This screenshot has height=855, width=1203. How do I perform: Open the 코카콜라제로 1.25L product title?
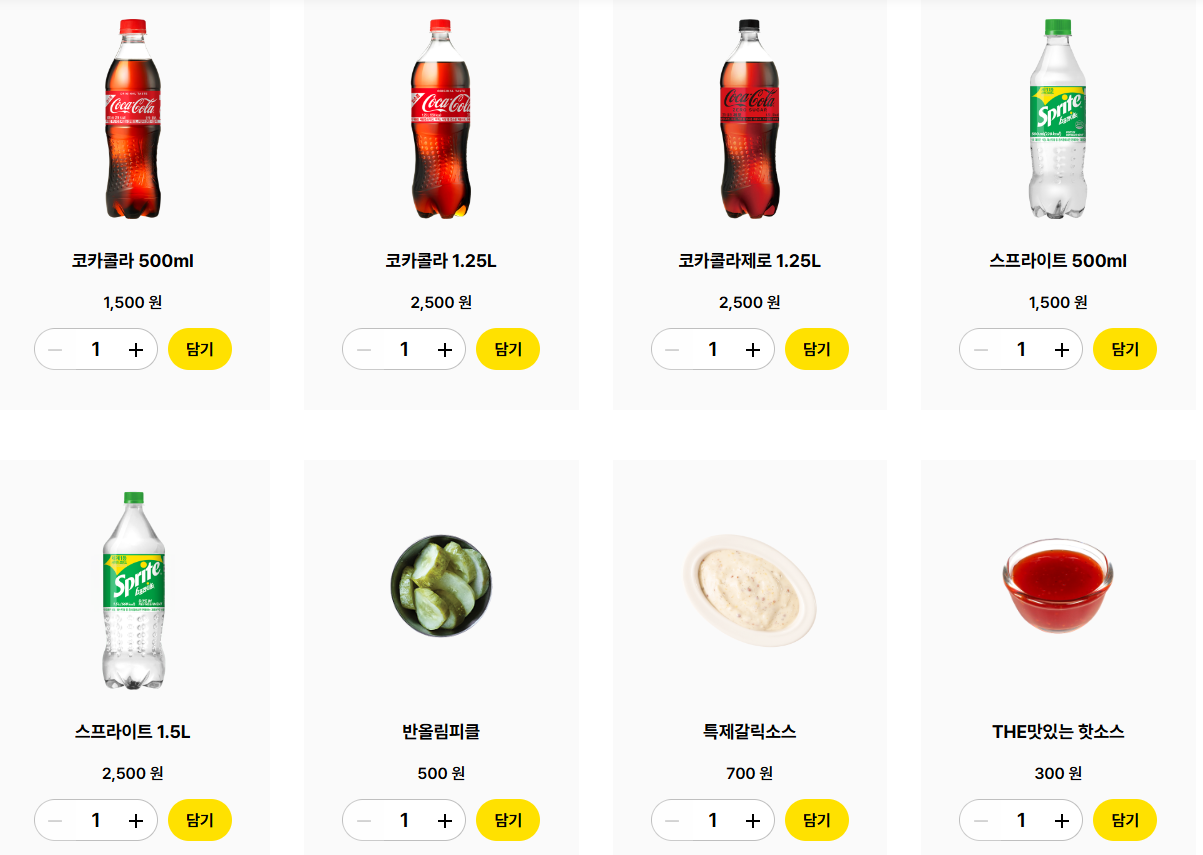(750, 261)
